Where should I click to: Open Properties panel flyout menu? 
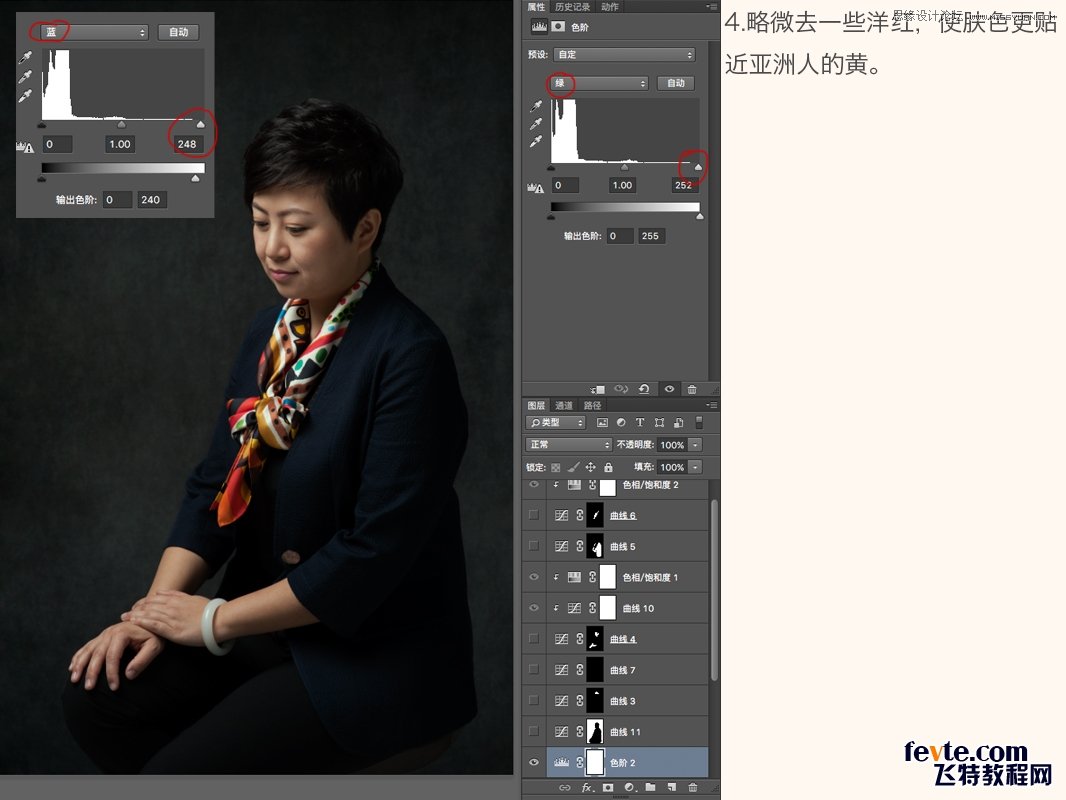[x=712, y=7]
